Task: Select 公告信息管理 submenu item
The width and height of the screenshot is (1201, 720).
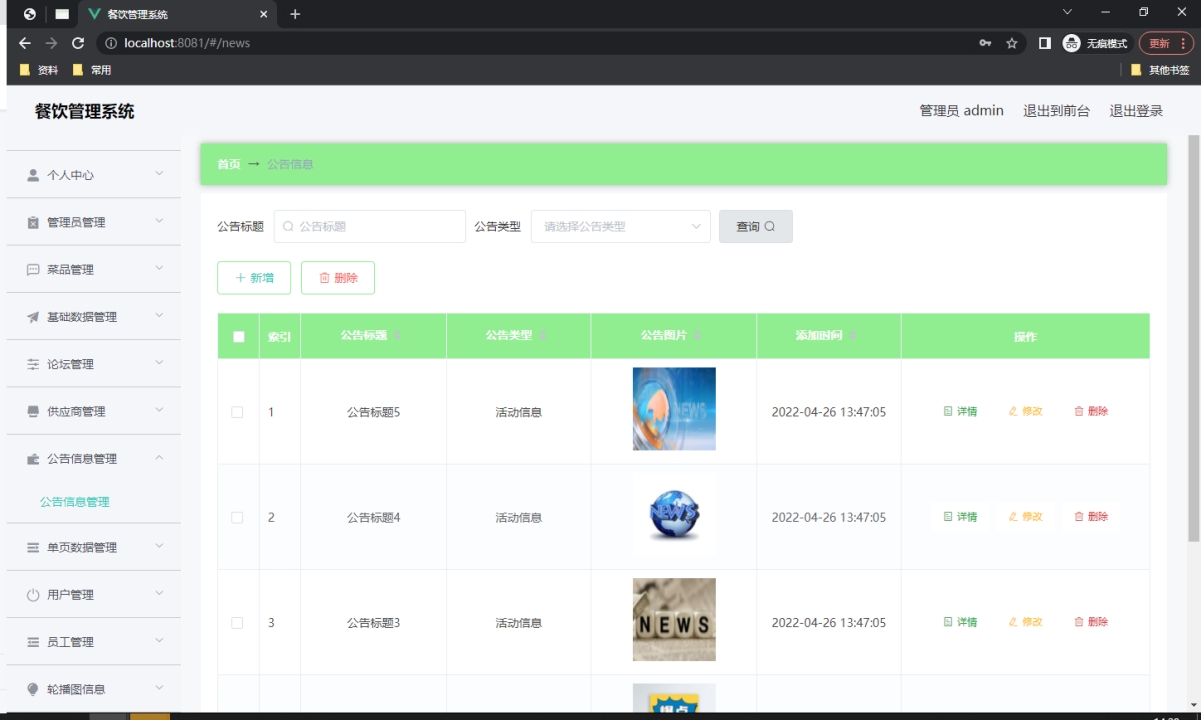Action: pyautogui.click(x=75, y=502)
